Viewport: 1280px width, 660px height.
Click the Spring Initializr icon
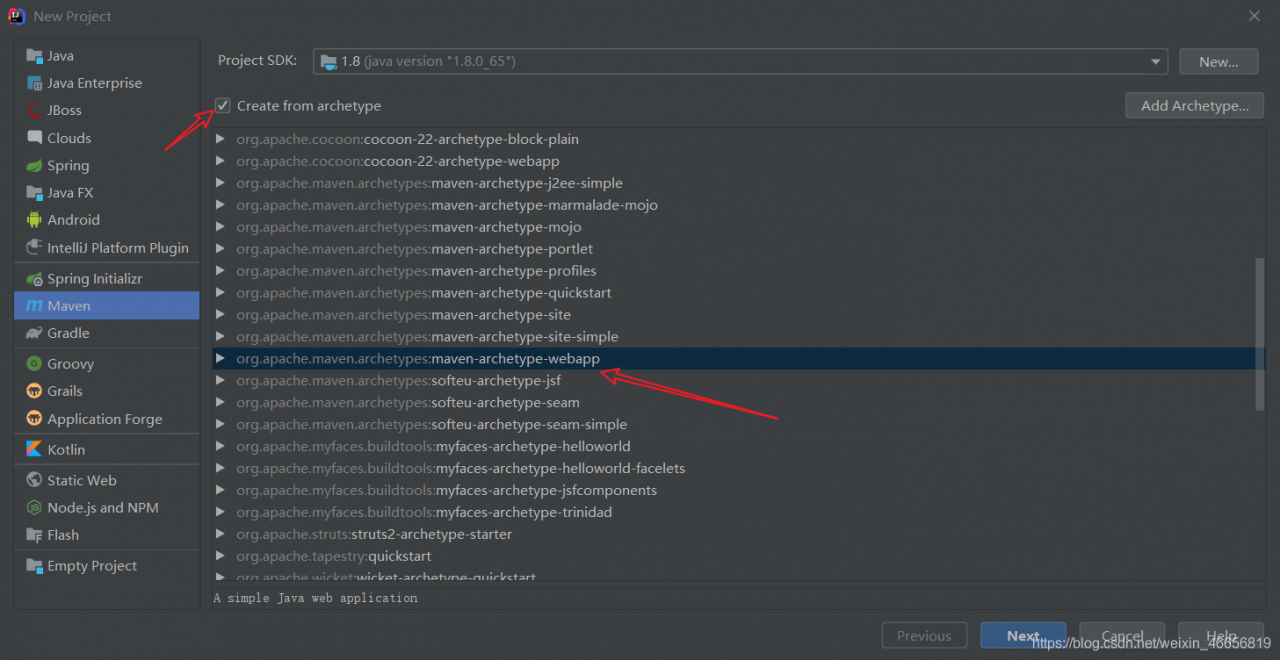[34, 279]
